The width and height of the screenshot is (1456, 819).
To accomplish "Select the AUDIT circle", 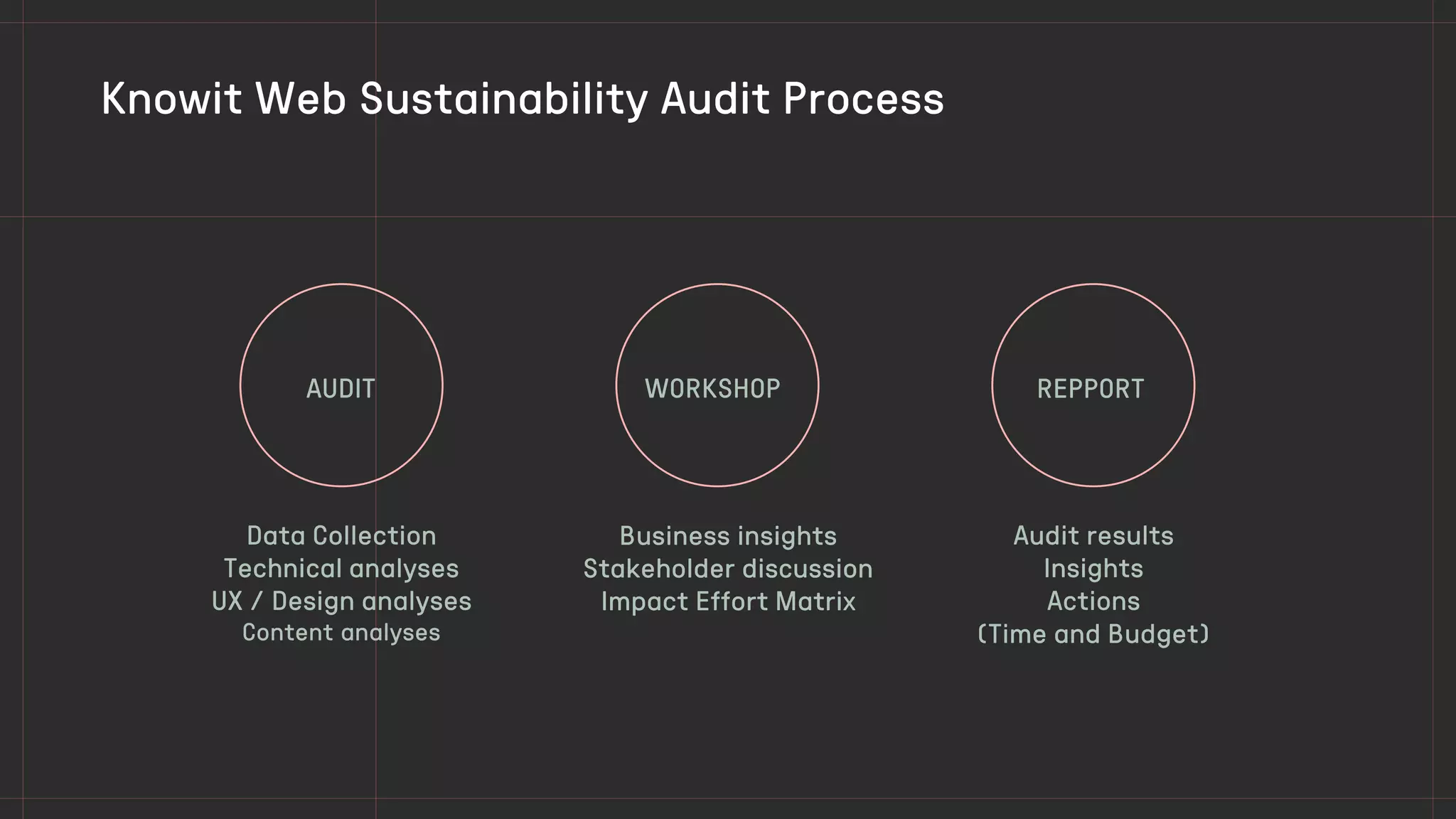I will click(341, 385).
